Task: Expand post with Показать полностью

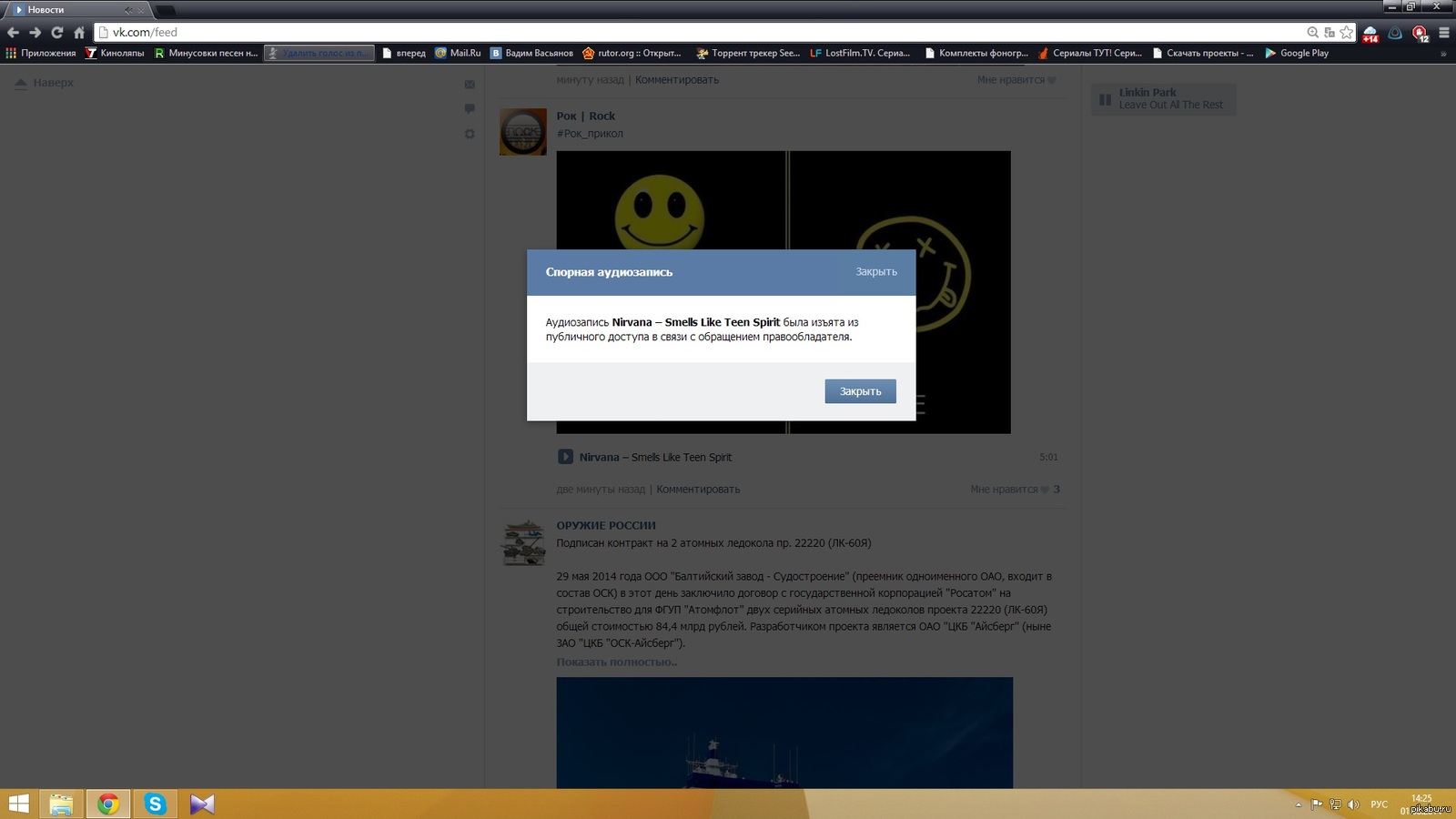Action: [617, 662]
